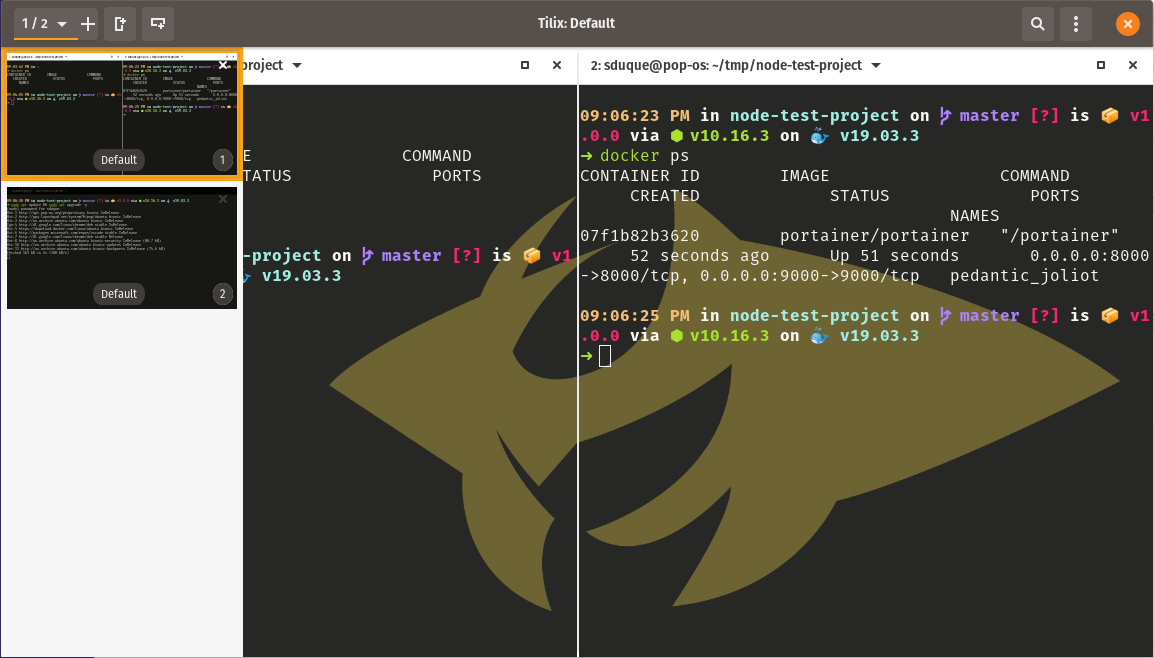Click NAMES column header in terminal 2

974,216
